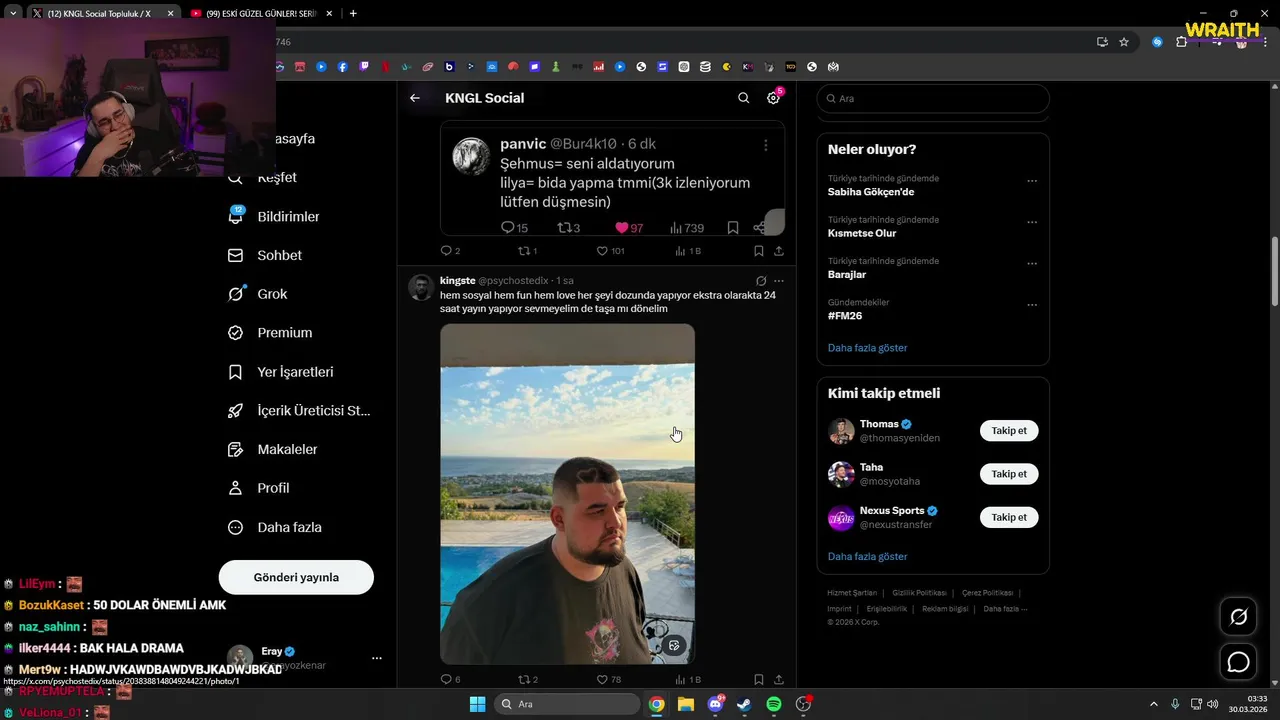The height and width of the screenshot is (720, 1280).
Task: Bookmark this page with star icon
Action: tap(1124, 42)
